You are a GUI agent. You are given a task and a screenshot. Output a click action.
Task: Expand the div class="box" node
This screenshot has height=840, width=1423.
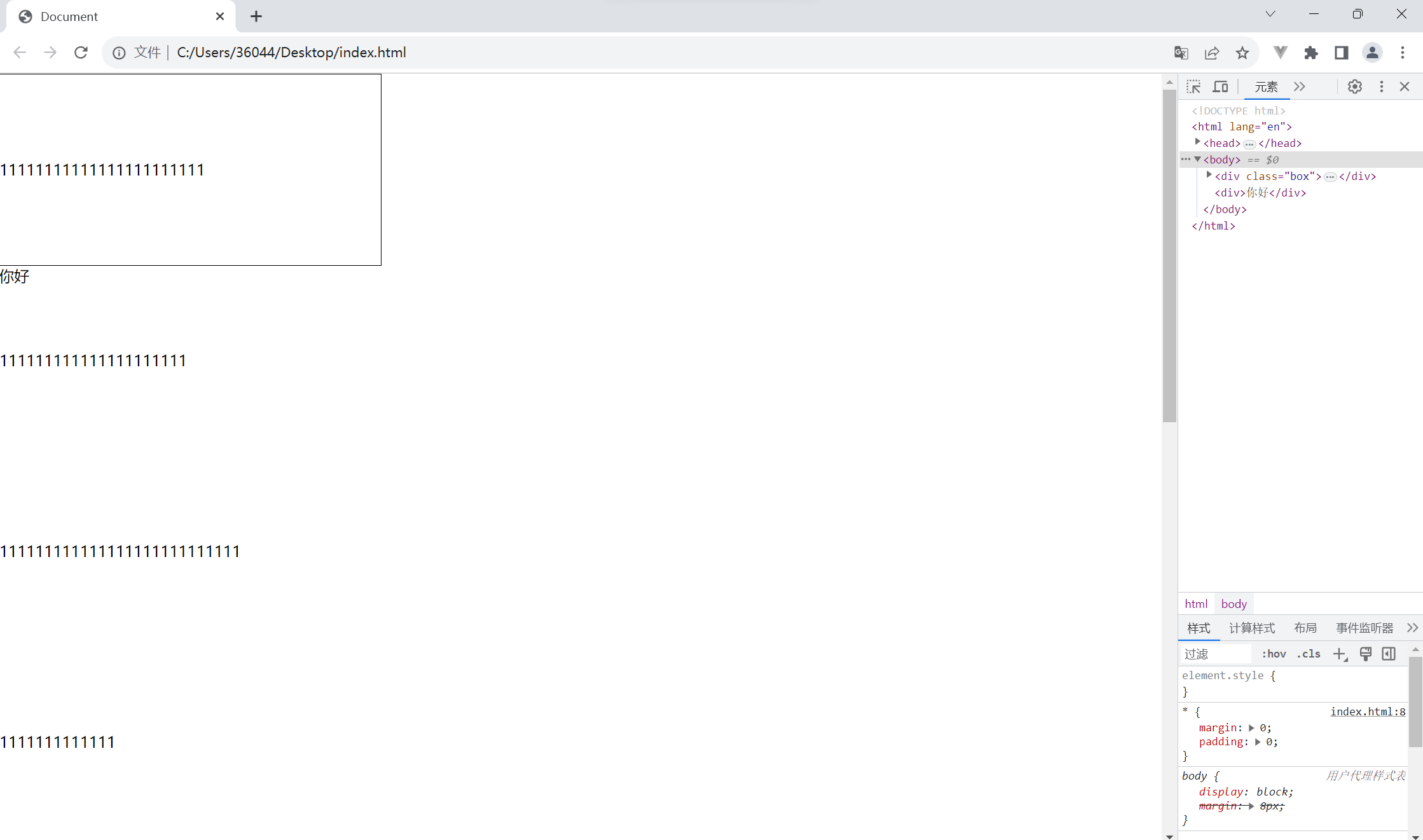point(1209,175)
